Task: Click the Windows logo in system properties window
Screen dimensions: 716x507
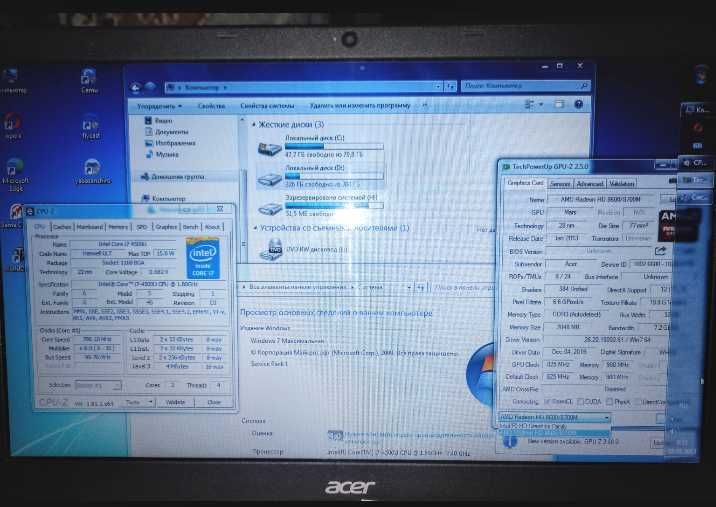Action: click(480, 374)
